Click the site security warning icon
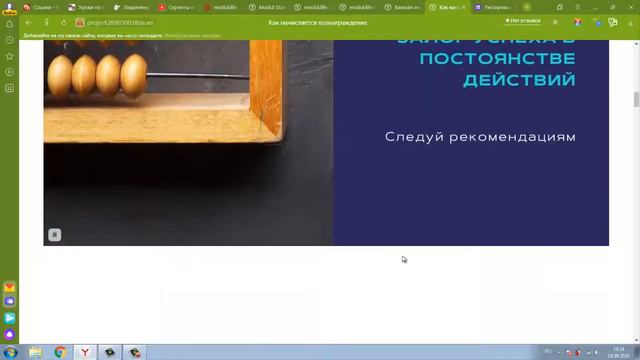The image size is (640, 360). point(80,23)
